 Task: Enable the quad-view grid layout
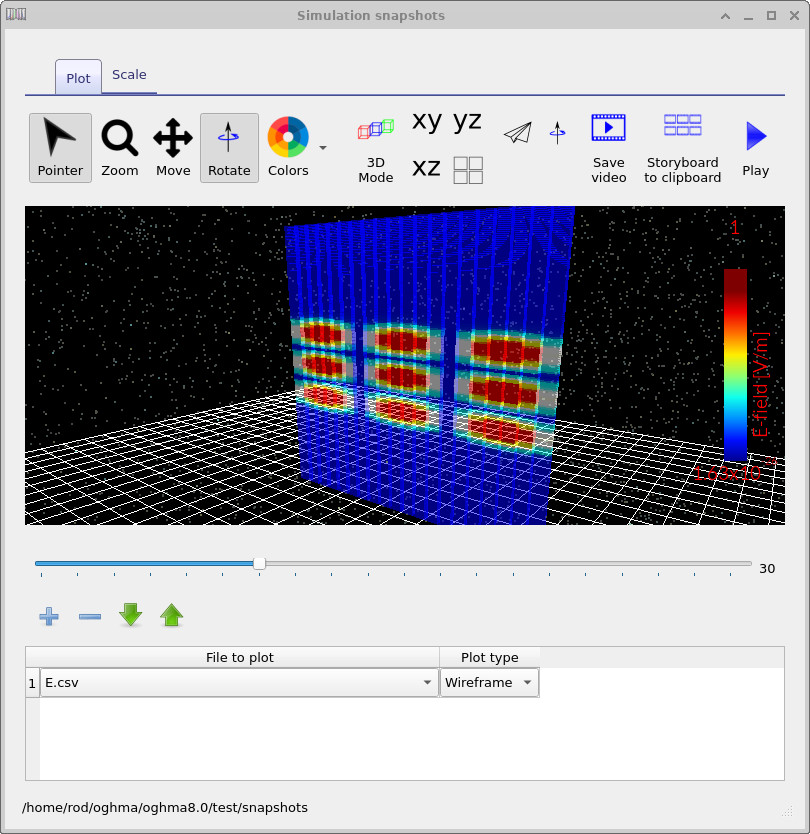[x=466, y=169]
